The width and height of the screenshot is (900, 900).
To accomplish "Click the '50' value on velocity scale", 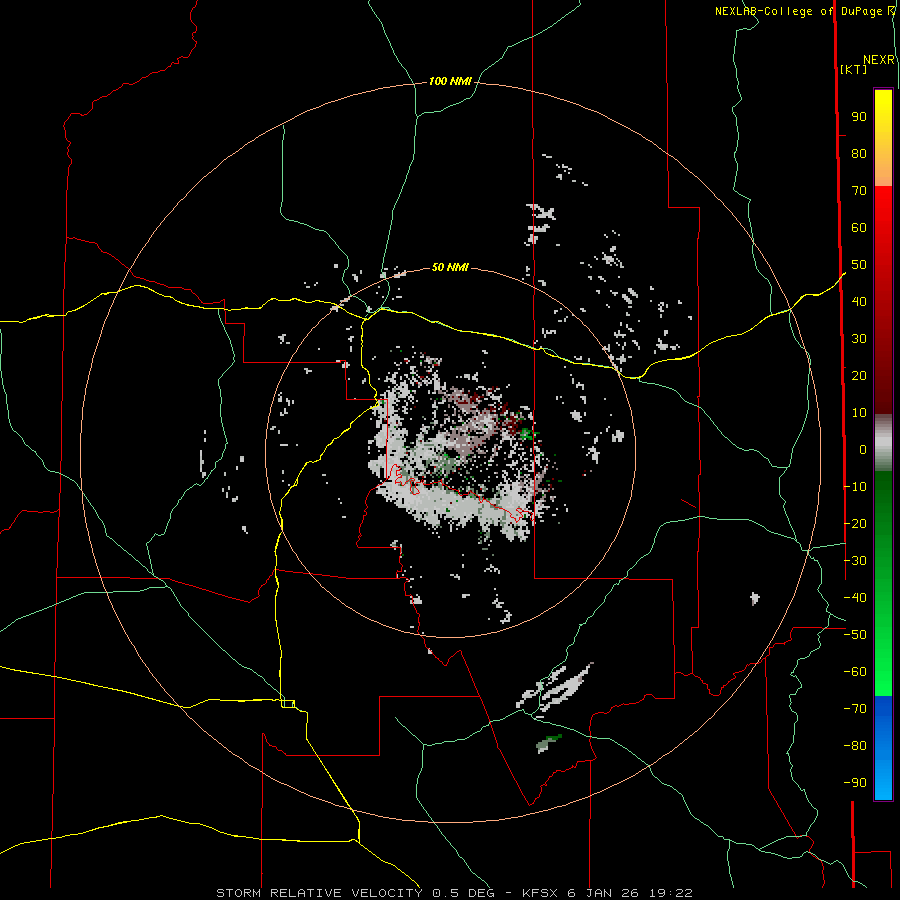I will (859, 265).
